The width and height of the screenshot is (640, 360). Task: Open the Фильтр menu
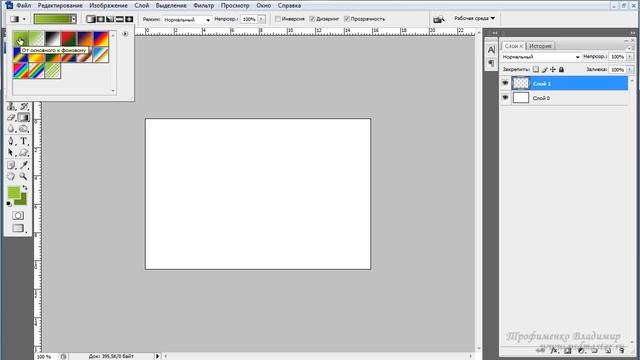pos(203,6)
